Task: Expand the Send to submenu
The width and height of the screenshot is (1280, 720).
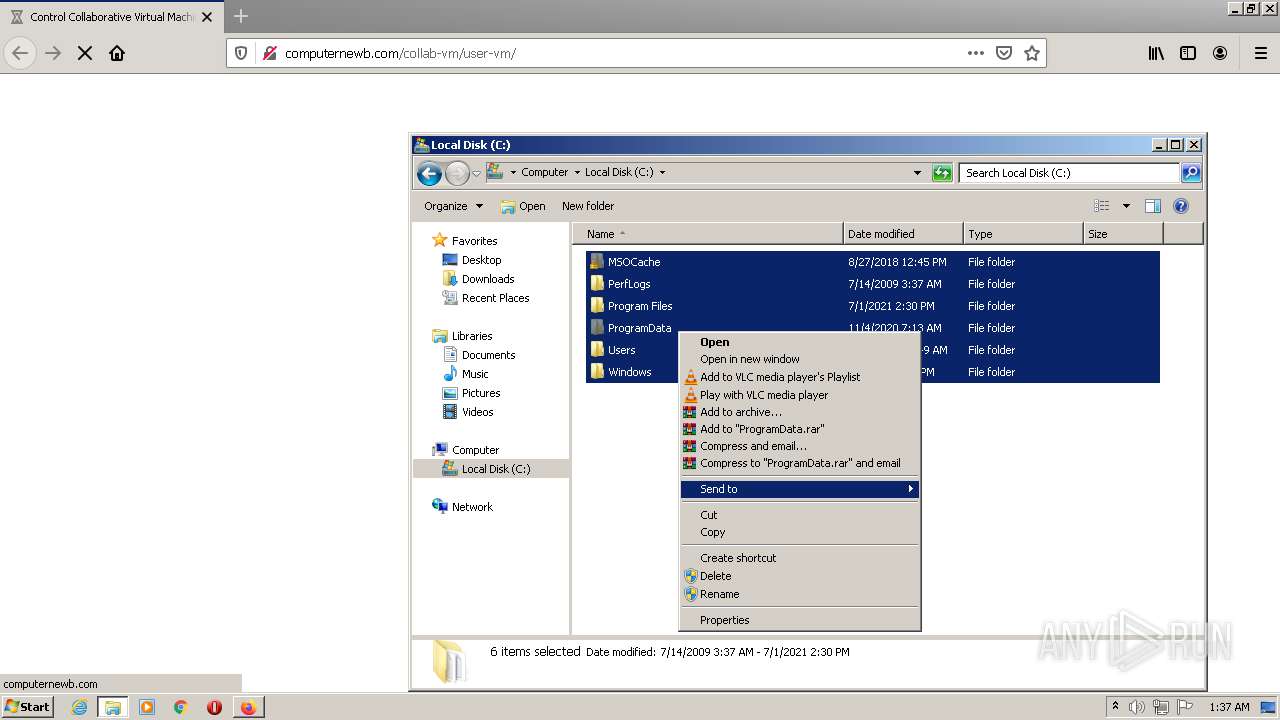Action: click(x=799, y=489)
